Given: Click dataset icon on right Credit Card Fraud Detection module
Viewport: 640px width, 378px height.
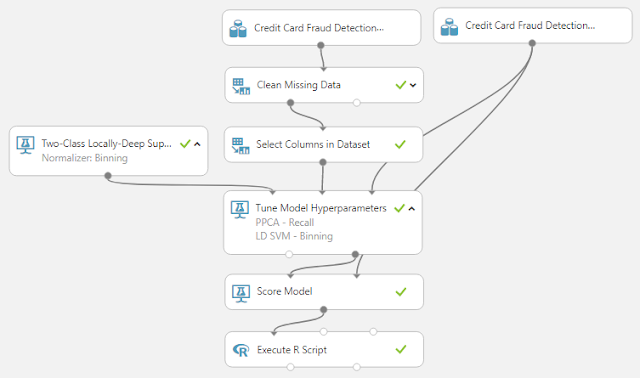Looking at the screenshot, I should (449, 27).
